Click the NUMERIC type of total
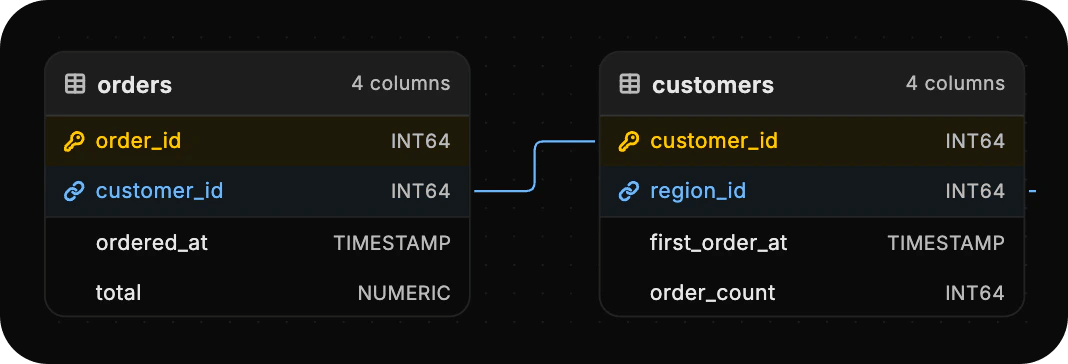Image resolution: width=1068 pixels, height=364 pixels. pos(404,293)
